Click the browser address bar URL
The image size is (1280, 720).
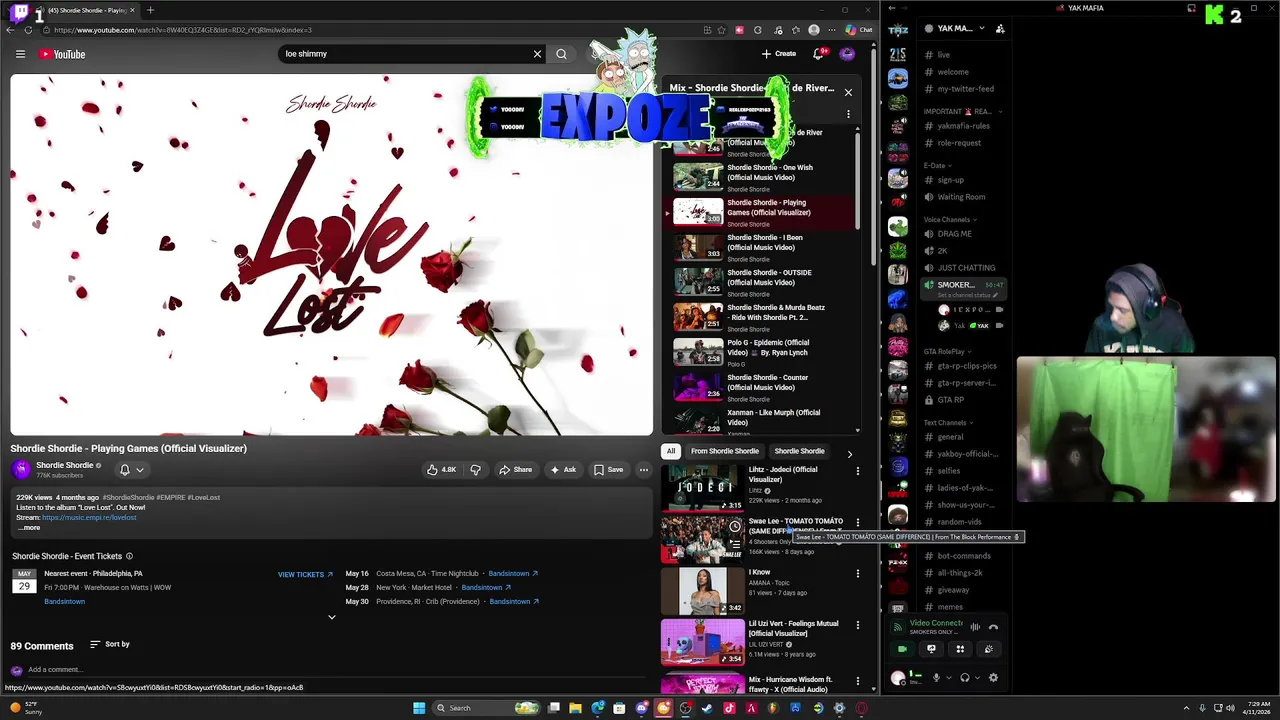coord(183,30)
